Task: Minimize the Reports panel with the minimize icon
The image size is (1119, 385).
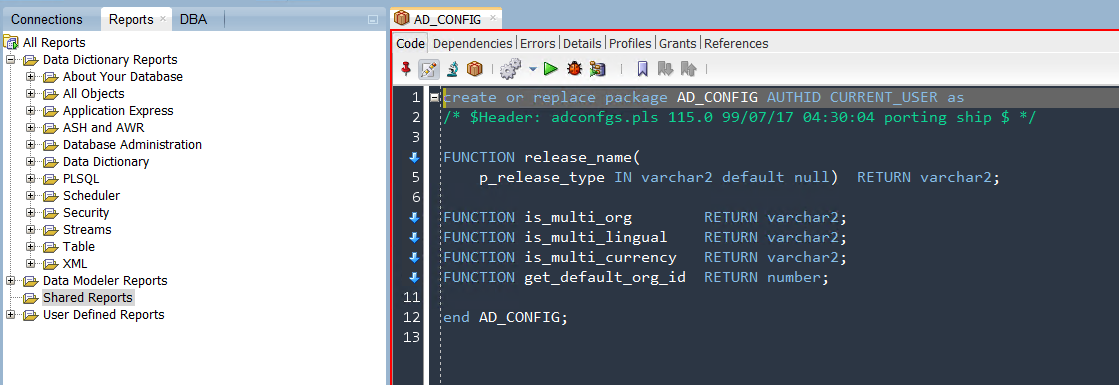Action: coord(372,20)
